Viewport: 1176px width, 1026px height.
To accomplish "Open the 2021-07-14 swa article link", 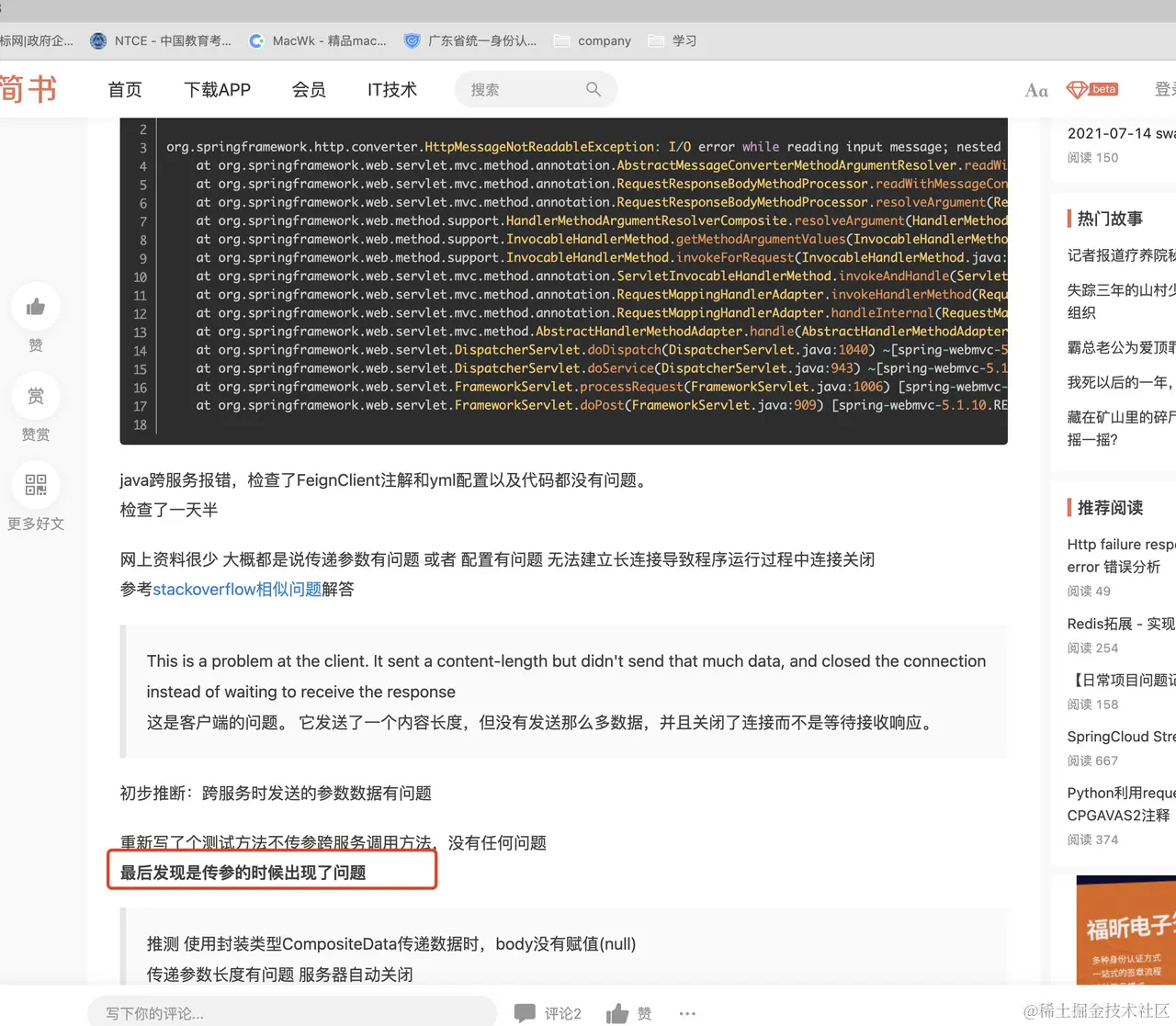I will (1121, 133).
